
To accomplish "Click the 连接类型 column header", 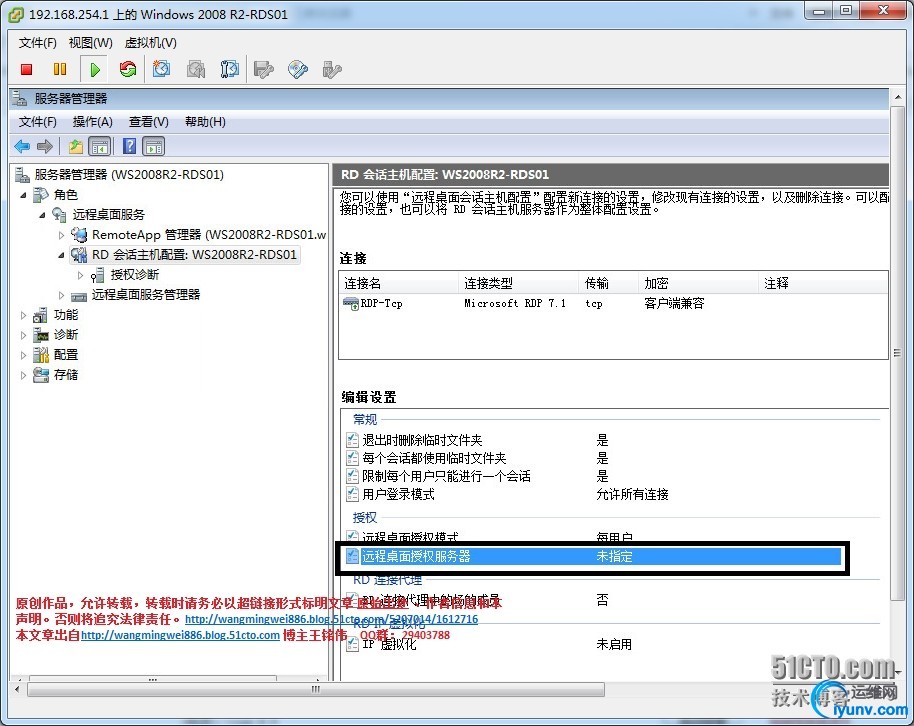I will [x=519, y=283].
